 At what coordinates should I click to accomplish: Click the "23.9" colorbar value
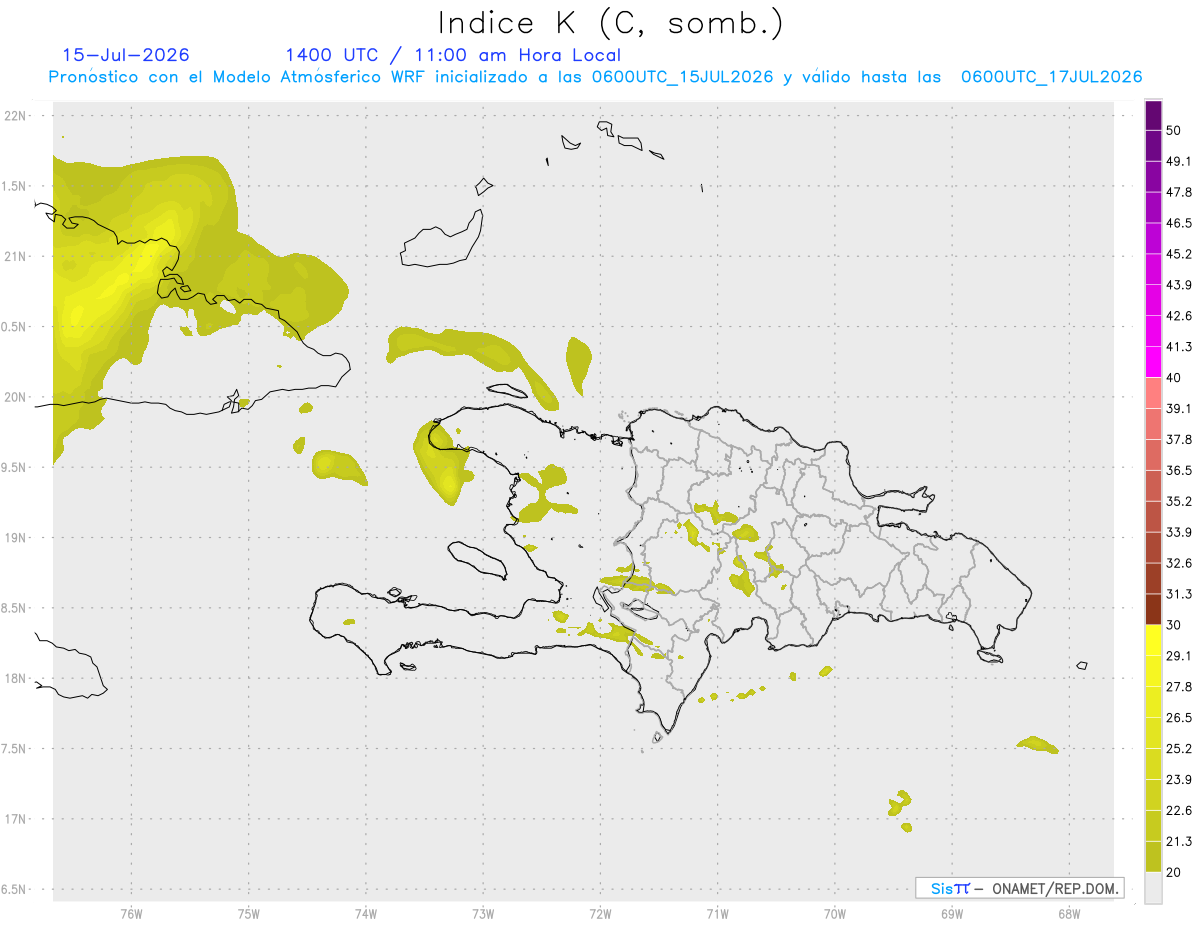[1179, 780]
